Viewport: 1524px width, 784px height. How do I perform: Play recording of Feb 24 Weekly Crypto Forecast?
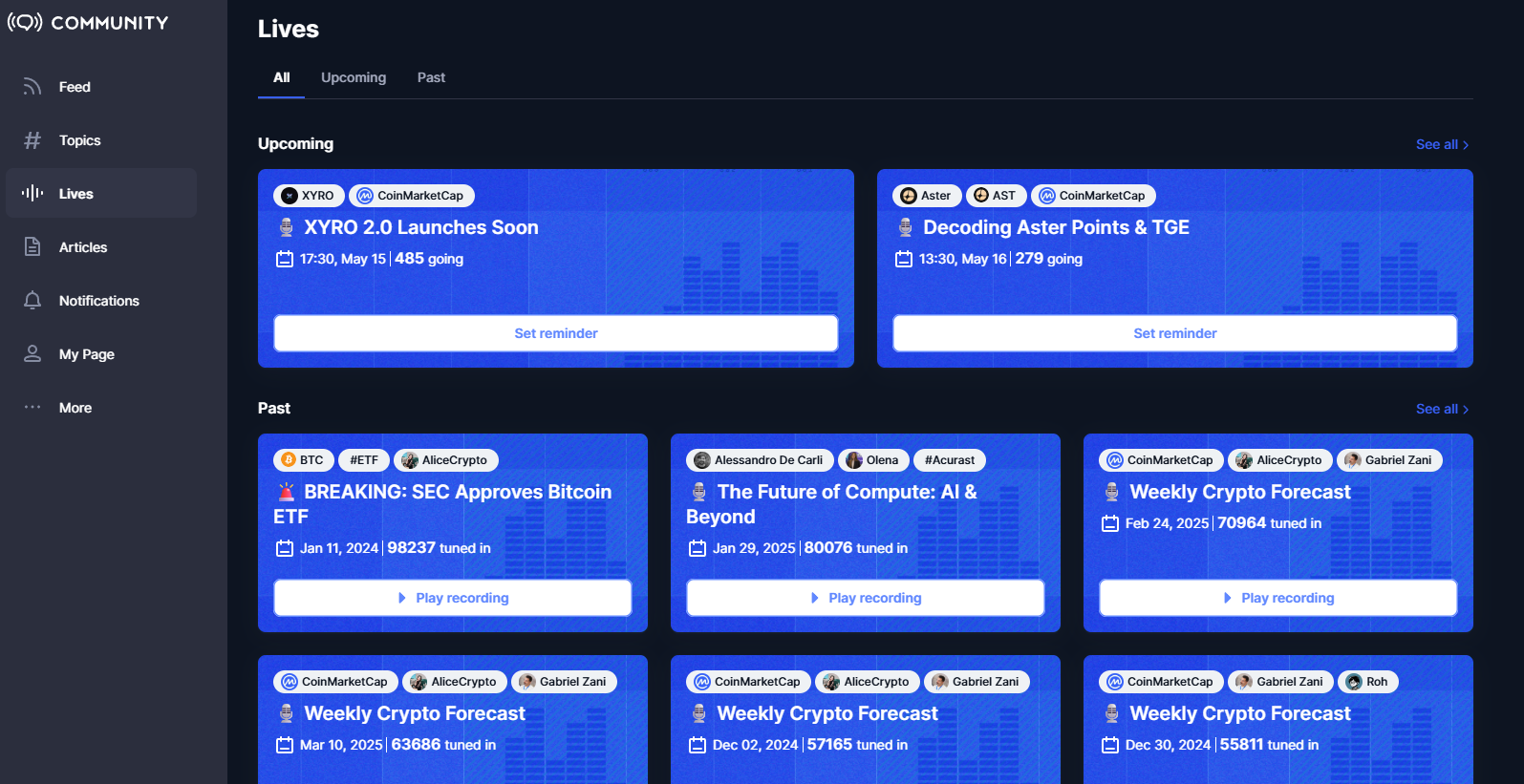(x=1278, y=598)
